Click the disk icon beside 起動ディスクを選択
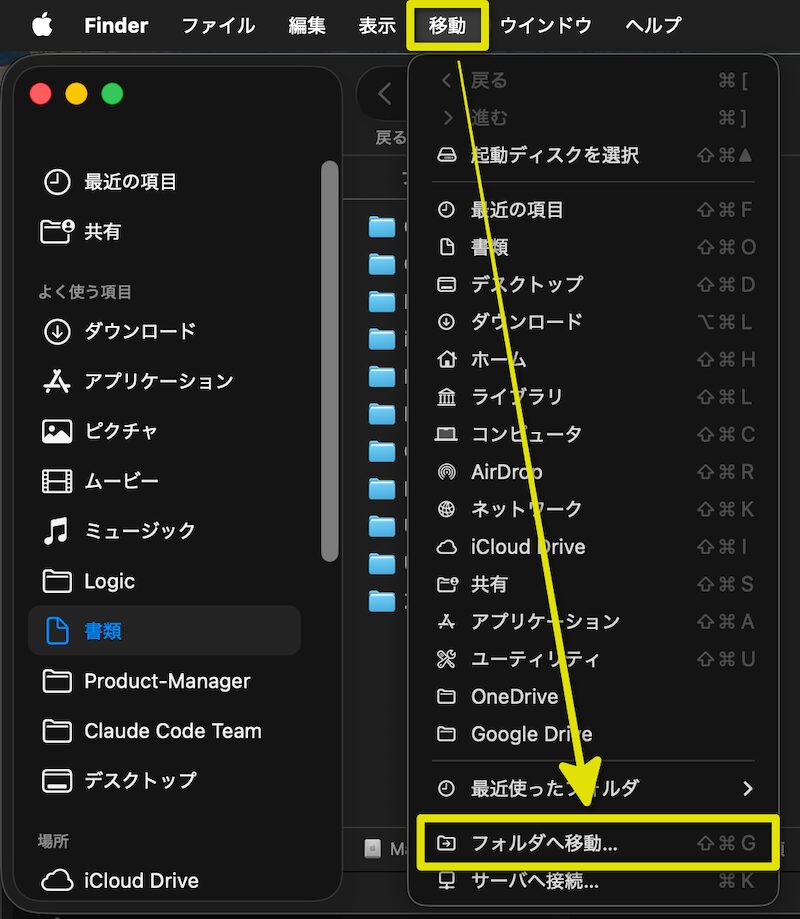 447,155
